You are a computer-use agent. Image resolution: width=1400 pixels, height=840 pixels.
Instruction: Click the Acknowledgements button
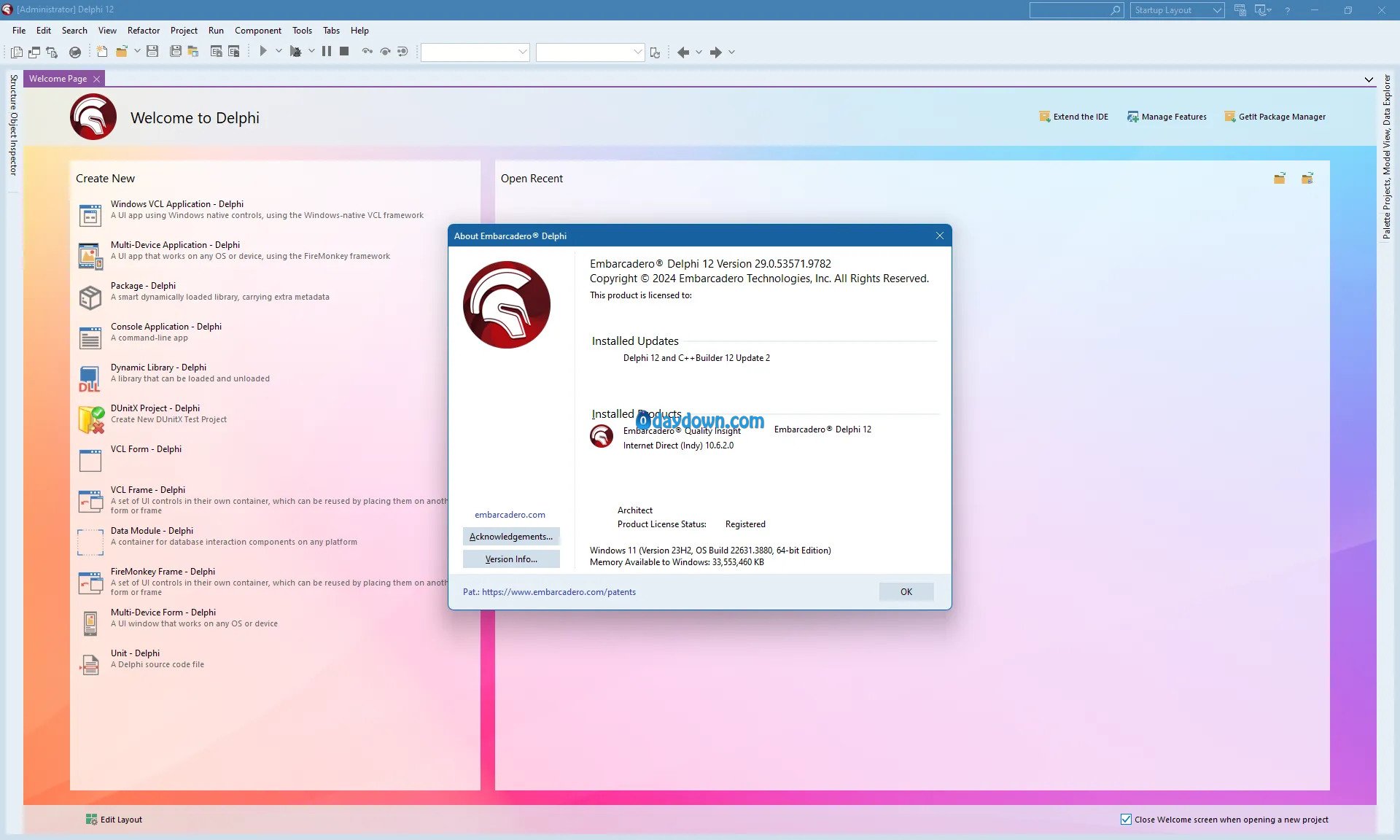point(510,536)
